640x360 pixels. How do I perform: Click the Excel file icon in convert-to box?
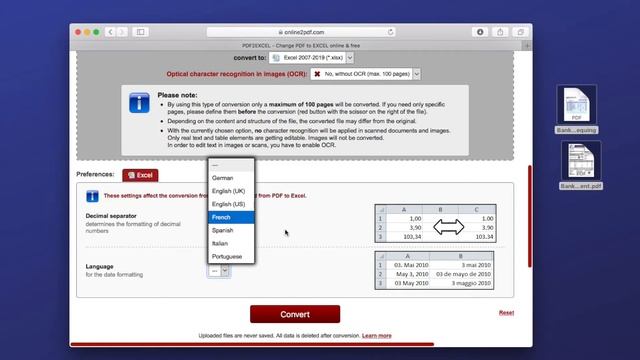(x=276, y=58)
